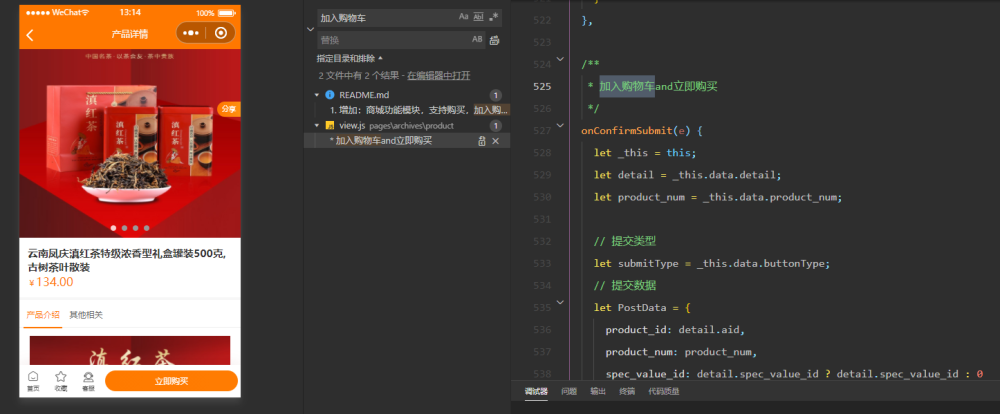Select the fourth carousel dot
Image resolution: width=1000 pixels, height=414 pixels.
tap(147, 228)
